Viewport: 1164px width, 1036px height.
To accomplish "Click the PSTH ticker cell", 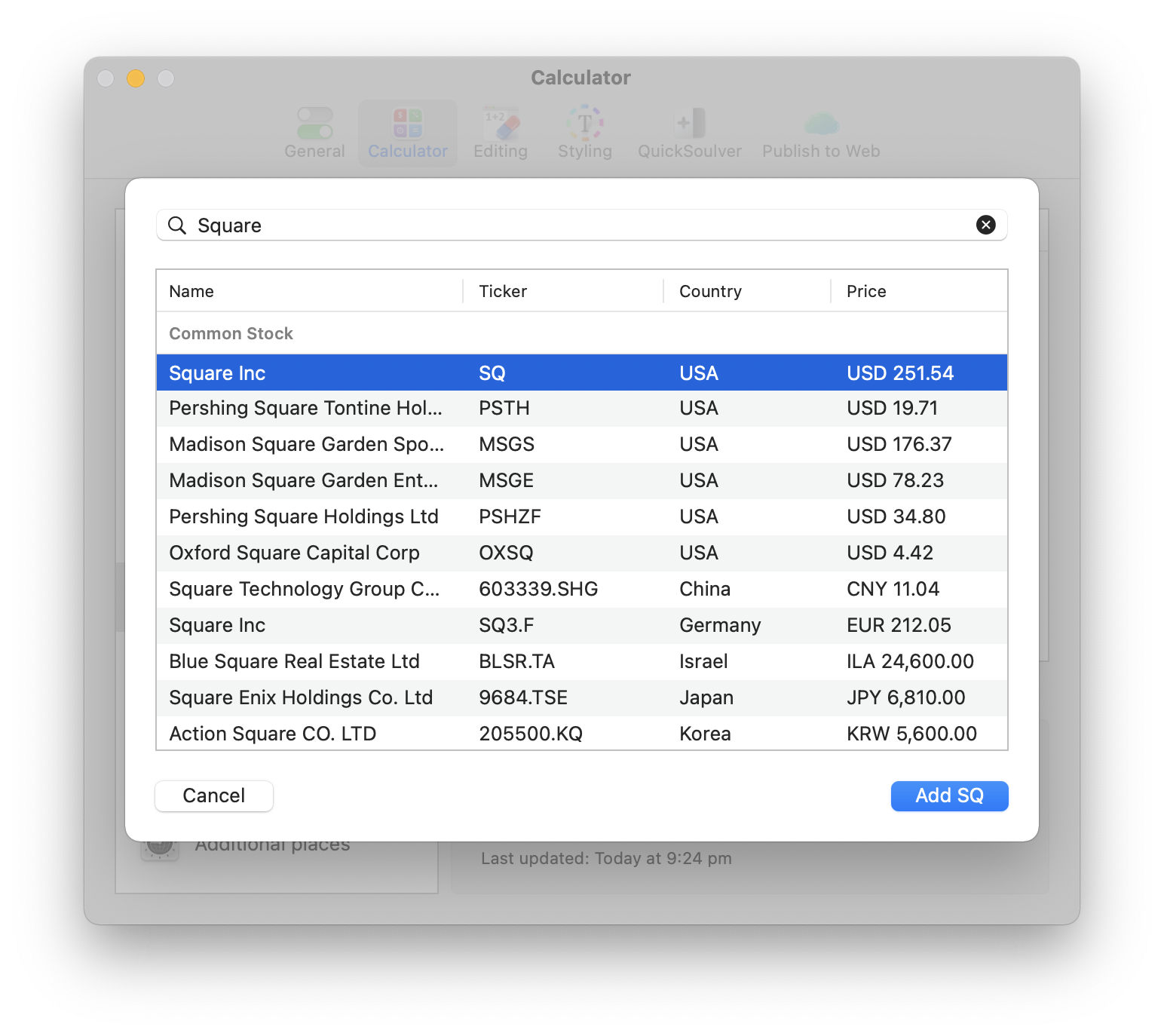I will coord(504,408).
